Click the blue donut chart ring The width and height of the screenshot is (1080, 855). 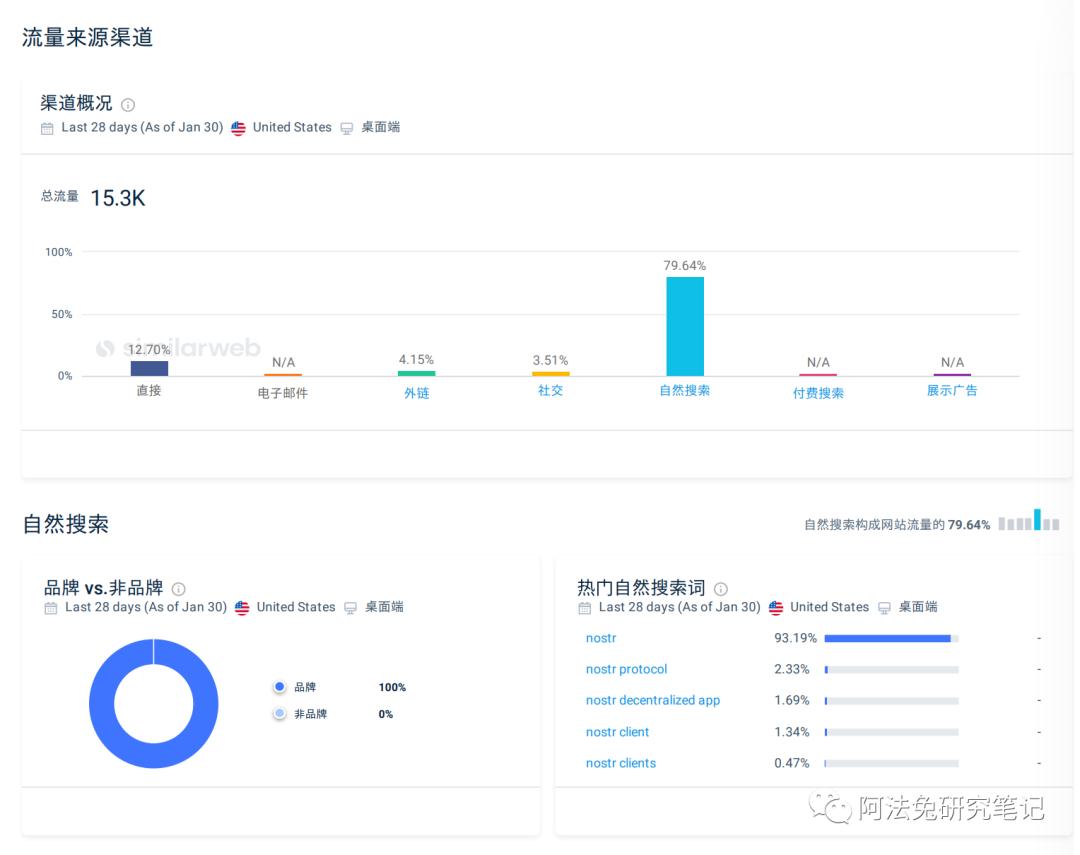click(101, 704)
